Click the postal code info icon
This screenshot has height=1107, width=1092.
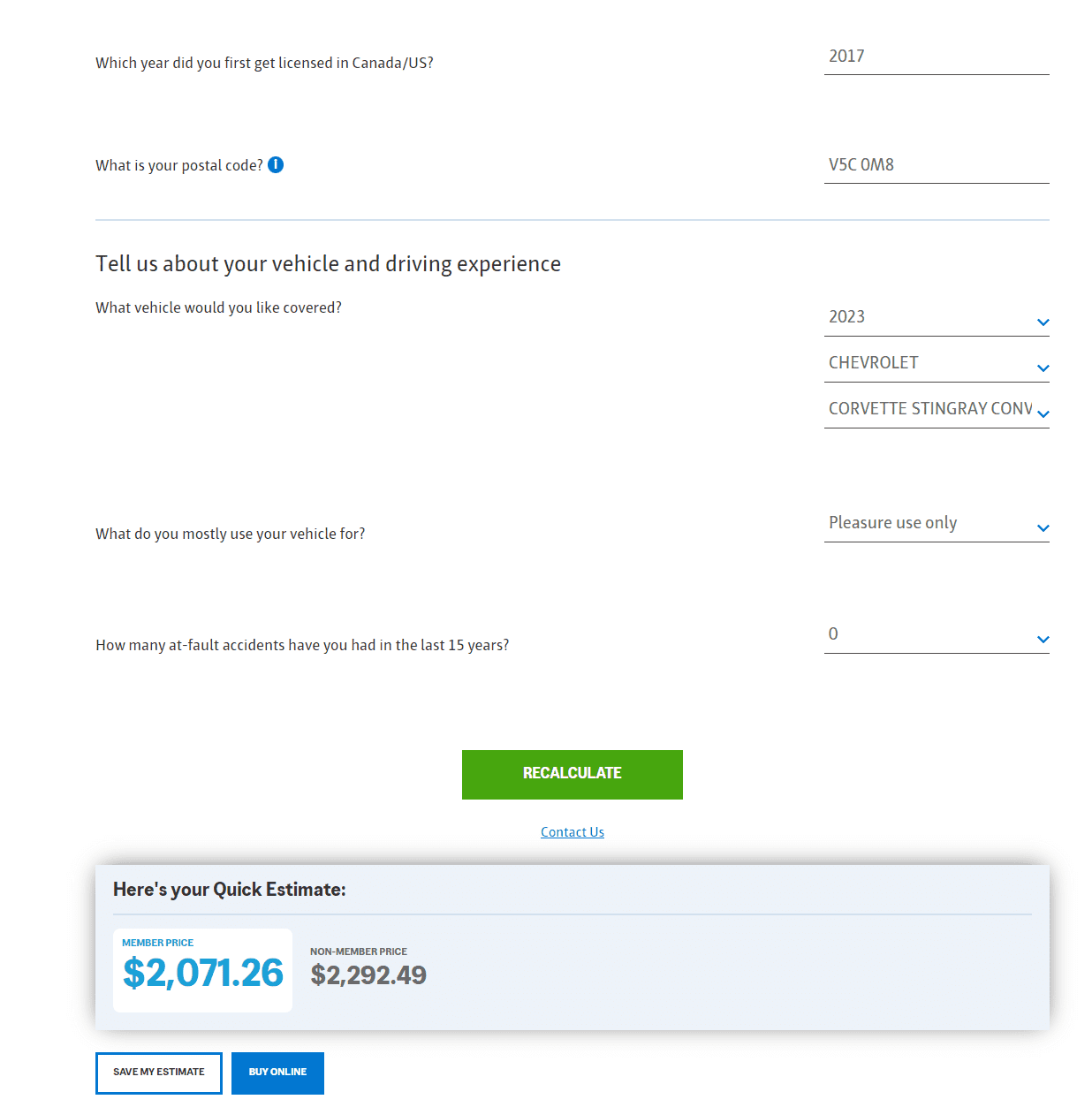click(x=276, y=165)
